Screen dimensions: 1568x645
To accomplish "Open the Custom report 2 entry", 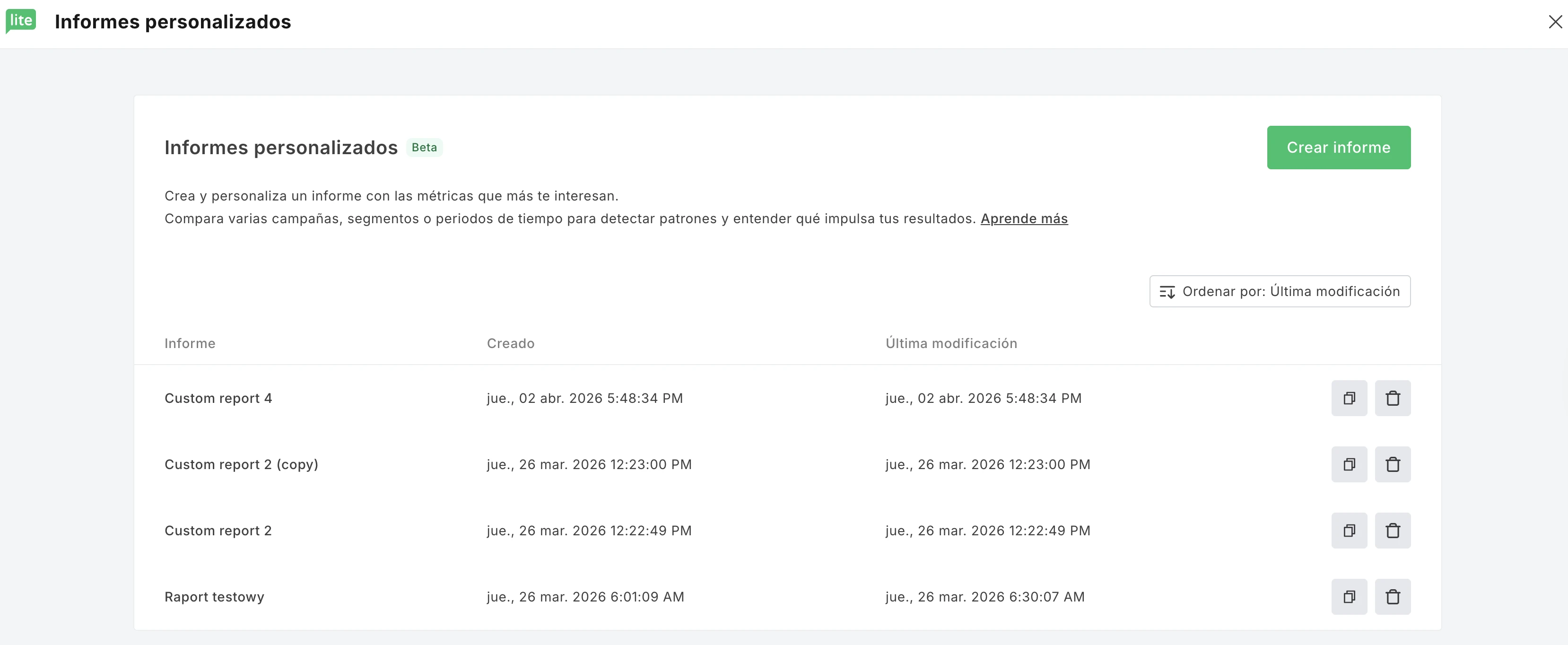I will [x=218, y=531].
